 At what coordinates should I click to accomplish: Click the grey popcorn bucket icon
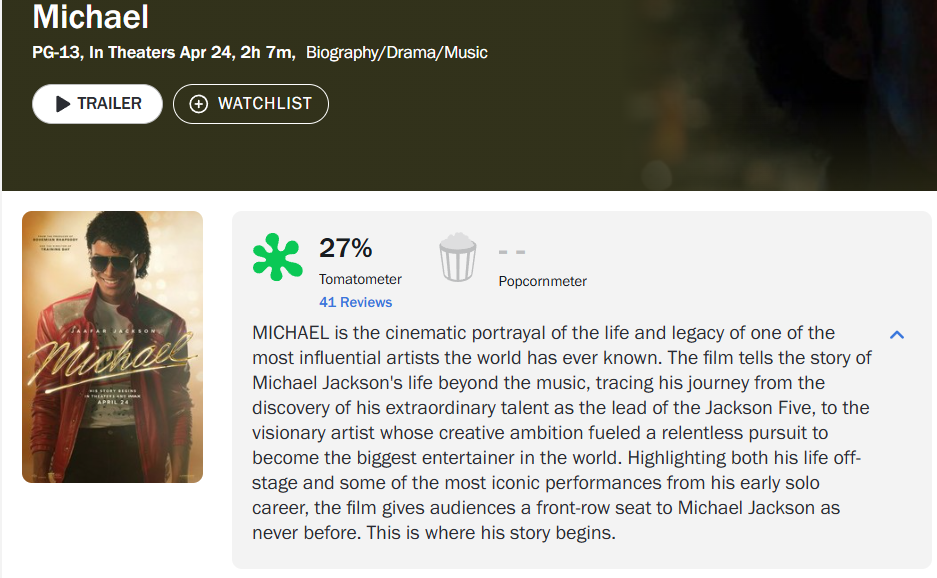tap(458, 257)
